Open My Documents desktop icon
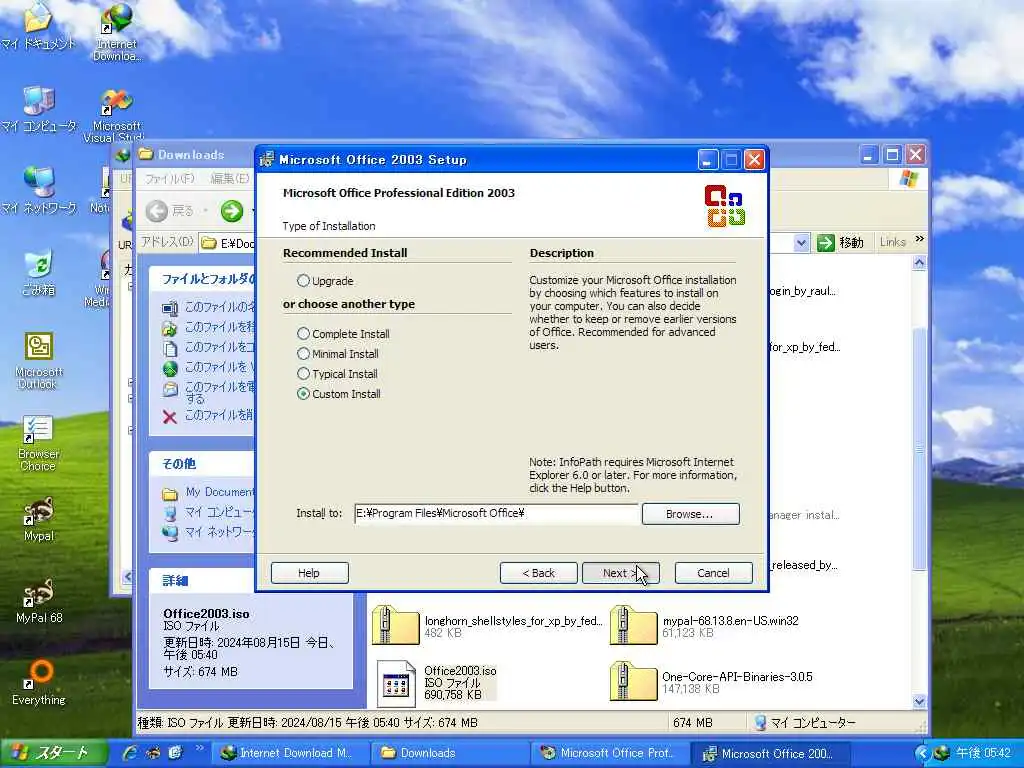 click(x=39, y=27)
